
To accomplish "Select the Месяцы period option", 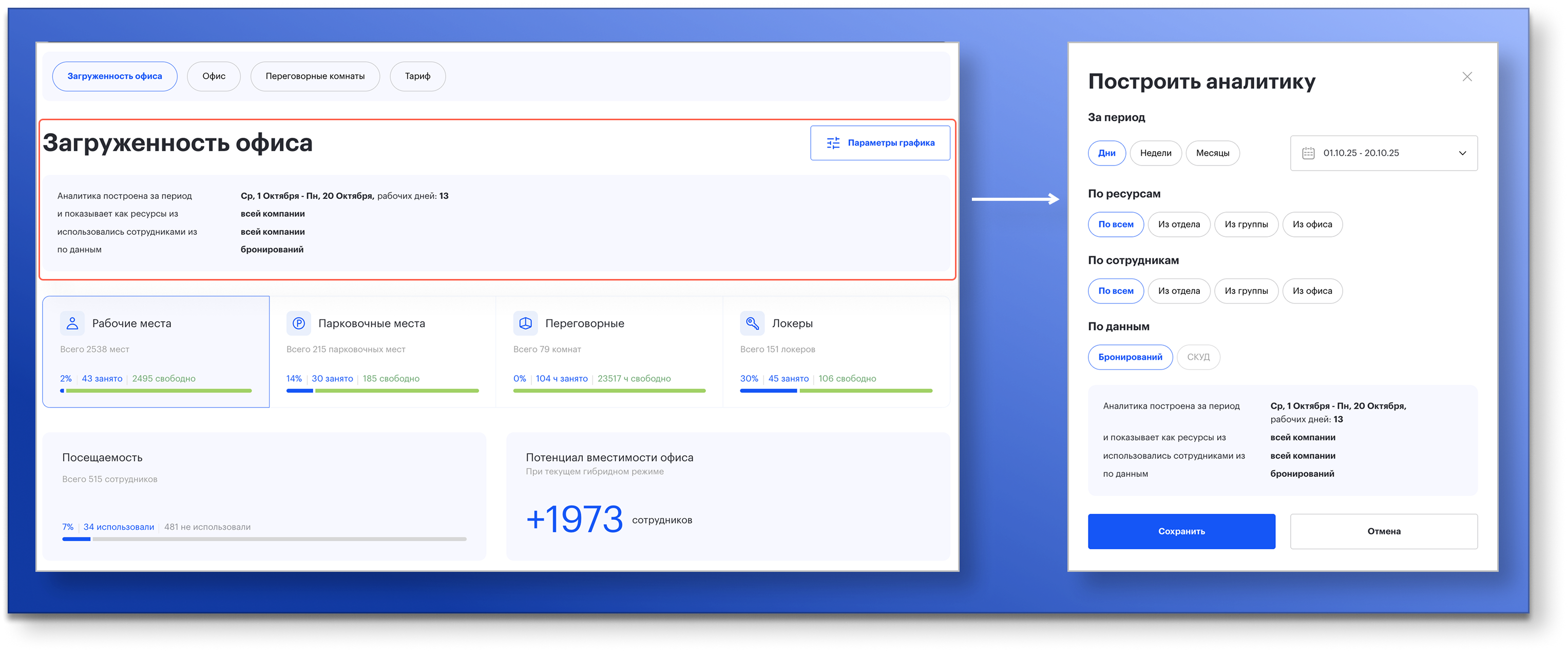I will 1212,153.
